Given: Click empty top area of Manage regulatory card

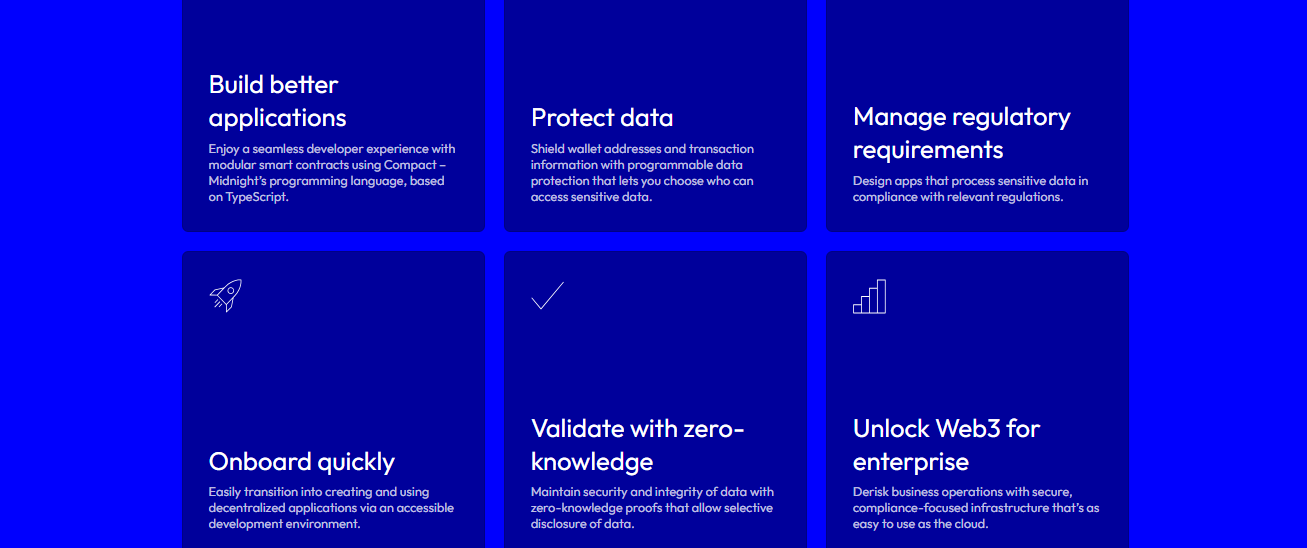Looking at the screenshot, I should [x=977, y=45].
